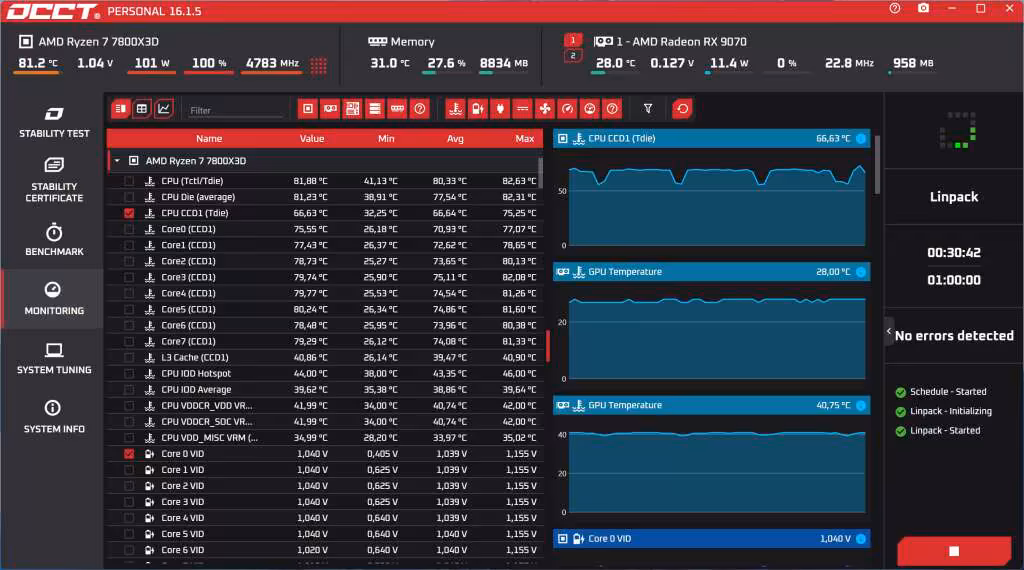The height and width of the screenshot is (570, 1024).
Task: Check the Core 4 VID checkbox
Action: (x=129, y=518)
